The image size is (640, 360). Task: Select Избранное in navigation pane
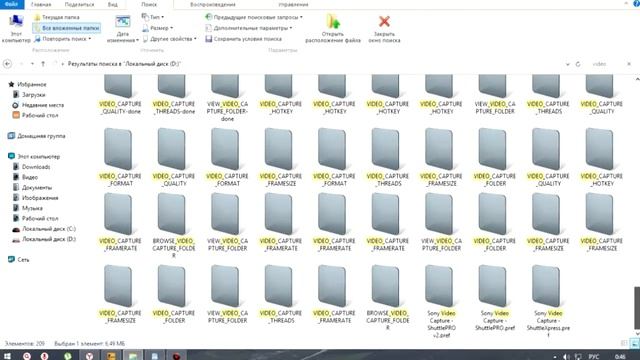[x=28, y=84]
